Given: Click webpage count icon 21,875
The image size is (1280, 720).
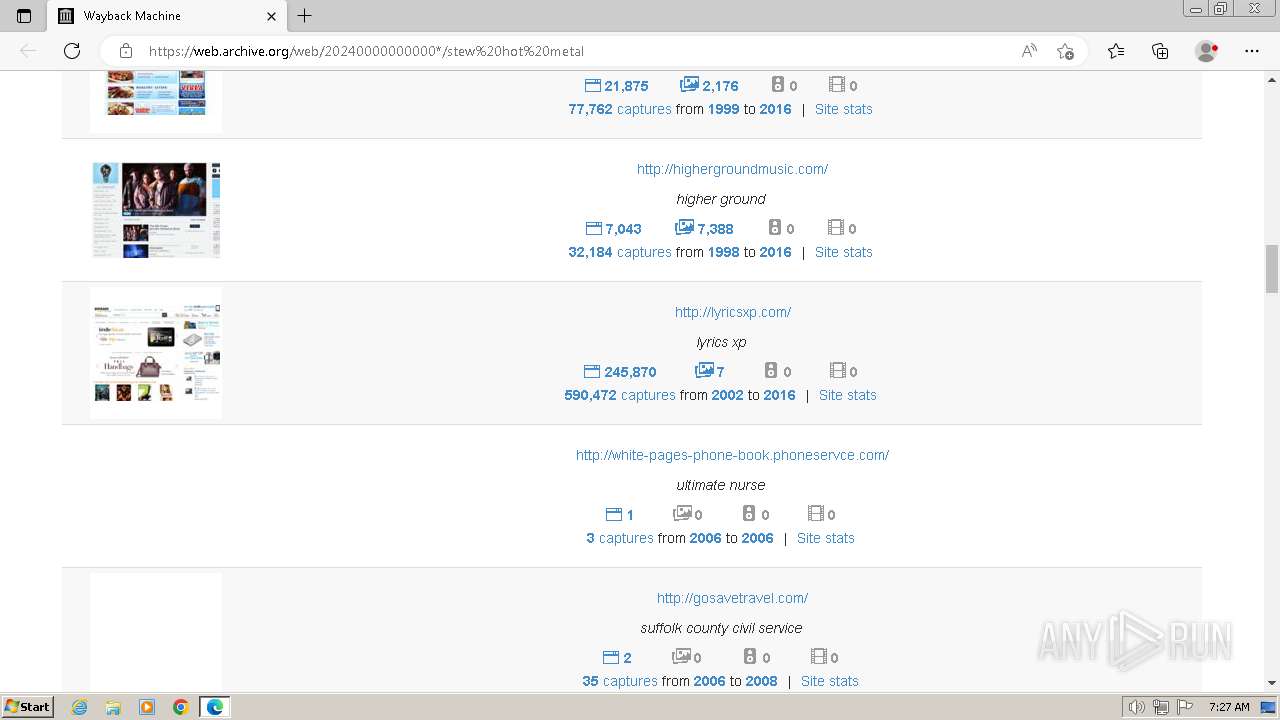Looking at the screenshot, I should 593,85.
